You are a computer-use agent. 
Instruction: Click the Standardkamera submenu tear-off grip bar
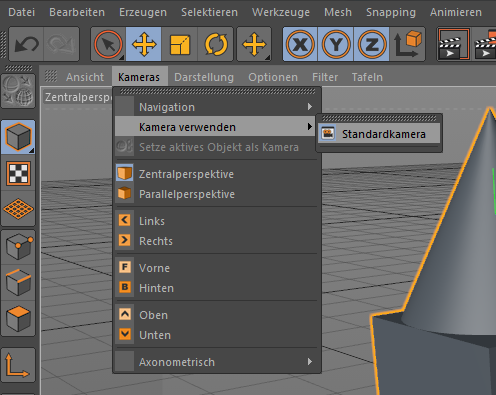(x=379, y=118)
